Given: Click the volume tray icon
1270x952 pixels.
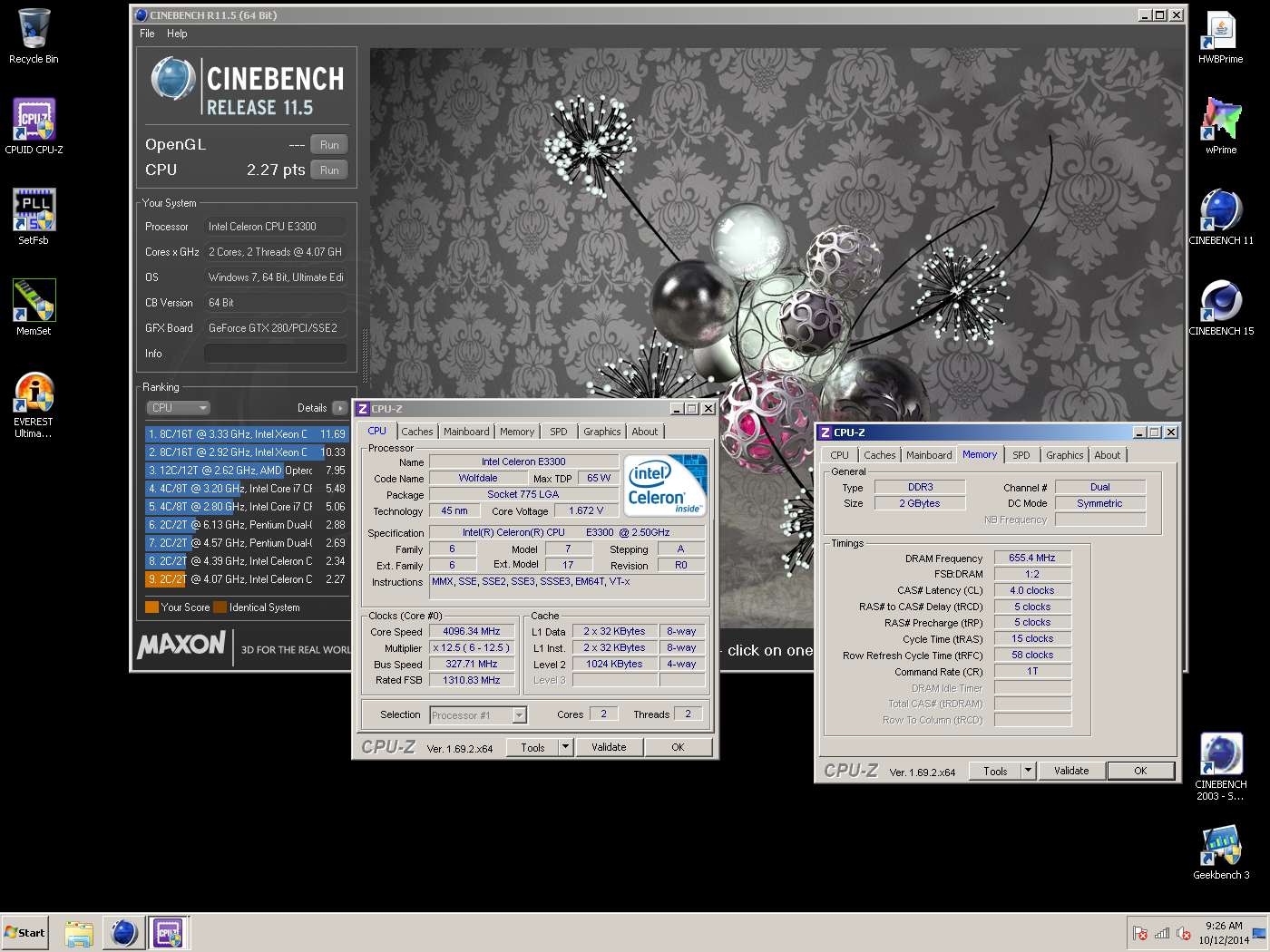Looking at the screenshot, I should [x=1184, y=933].
